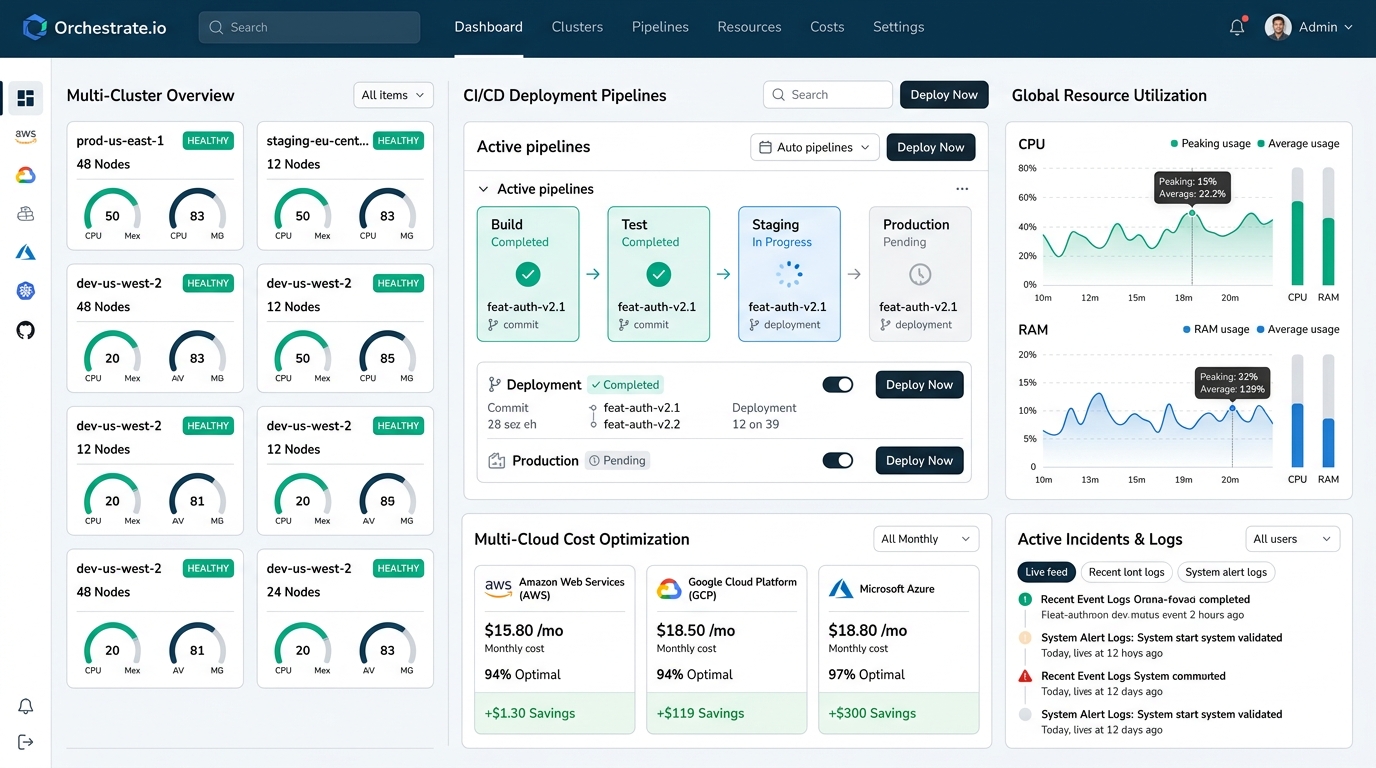Click Deploy Now in the Deployment row

(919, 385)
